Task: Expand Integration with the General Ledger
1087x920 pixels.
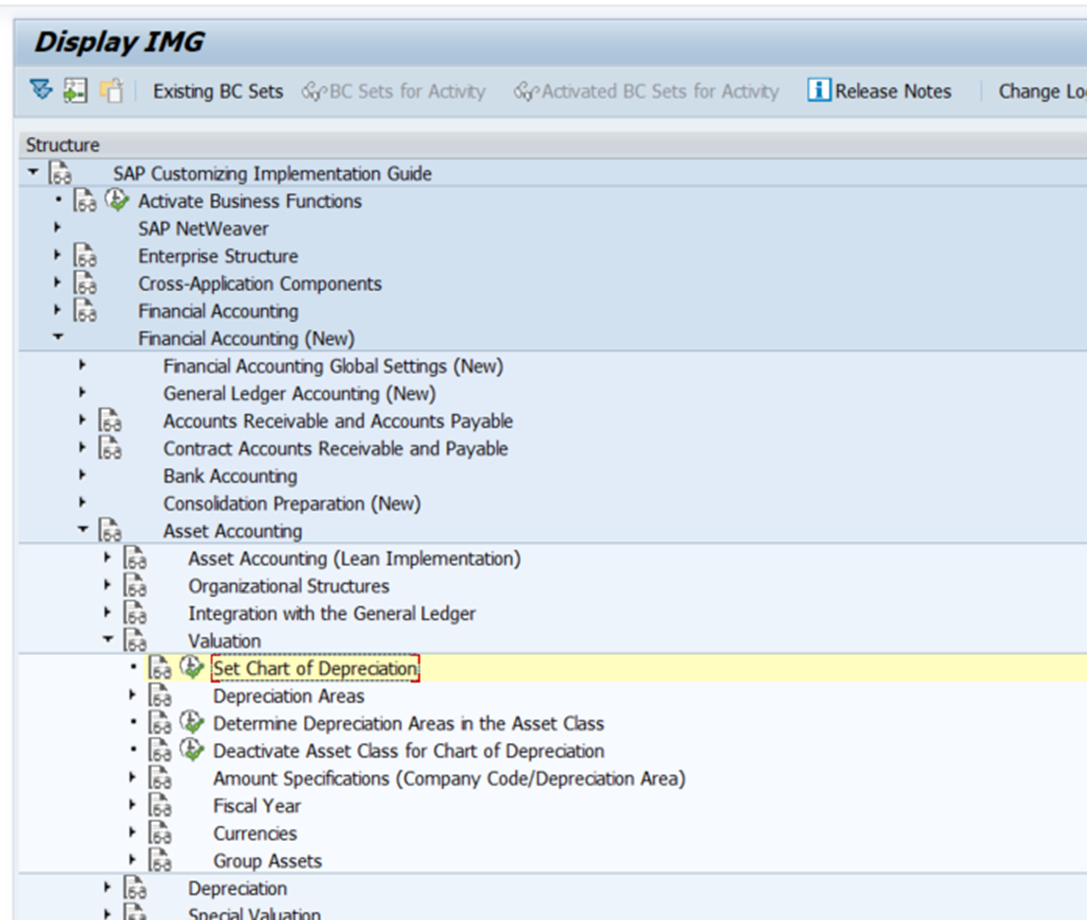Action: pyautogui.click(x=107, y=612)
